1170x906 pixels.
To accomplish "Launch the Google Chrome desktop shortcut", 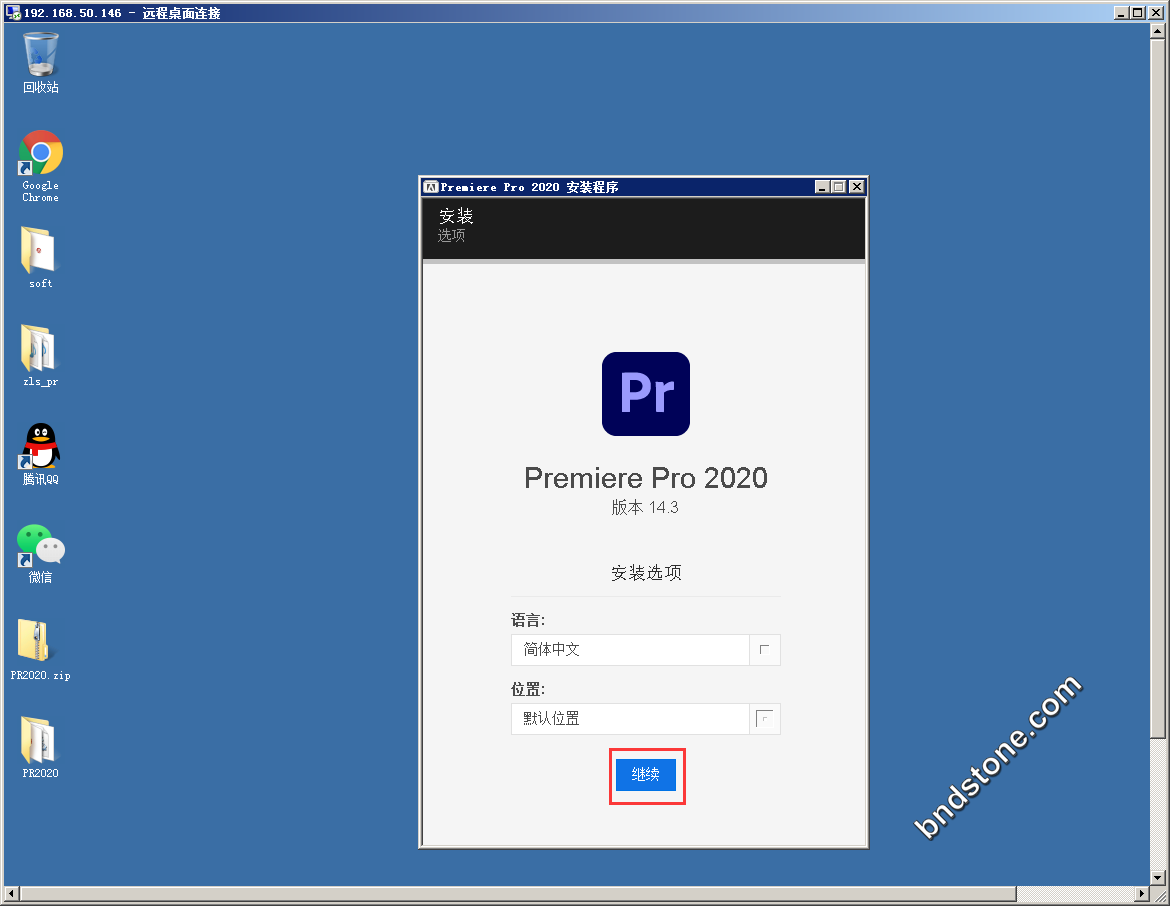I will 41,153.
